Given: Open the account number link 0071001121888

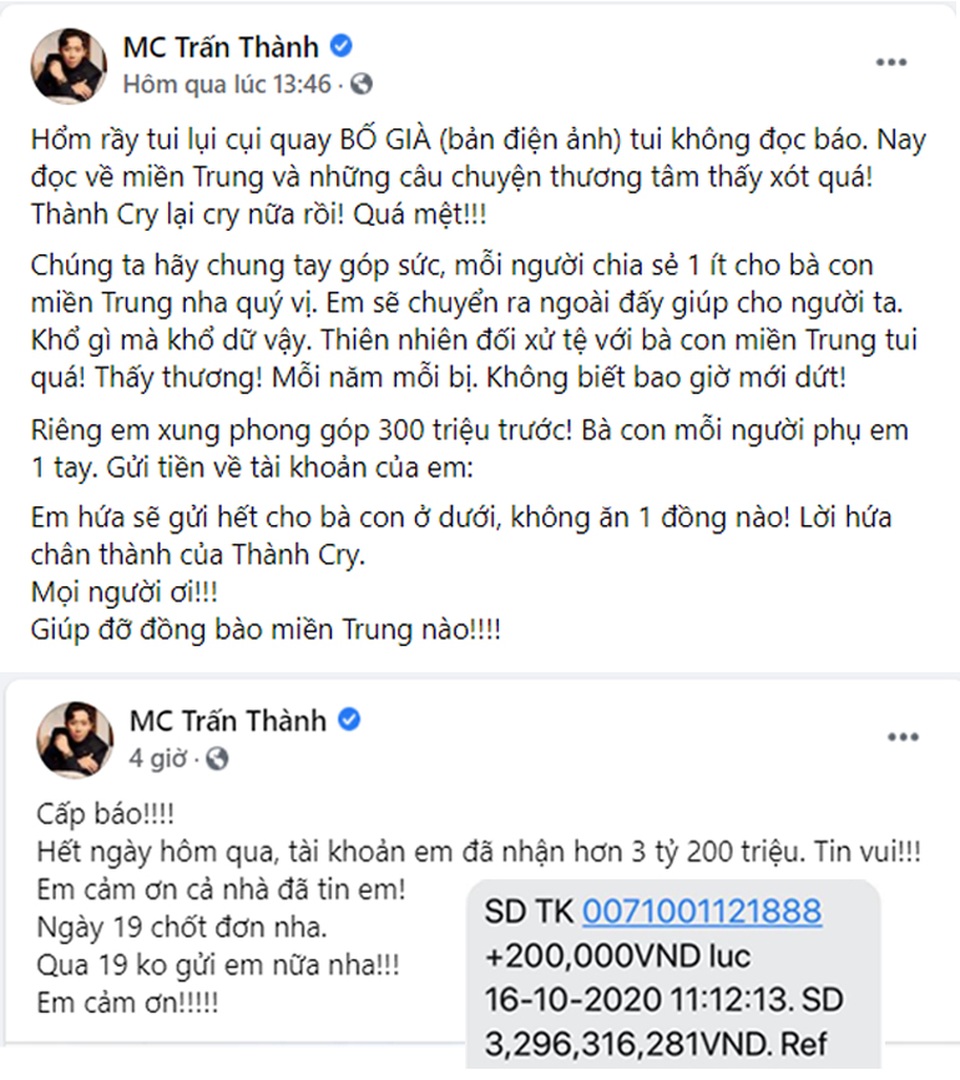Looking at the screenshot, I should coord(705,911).
